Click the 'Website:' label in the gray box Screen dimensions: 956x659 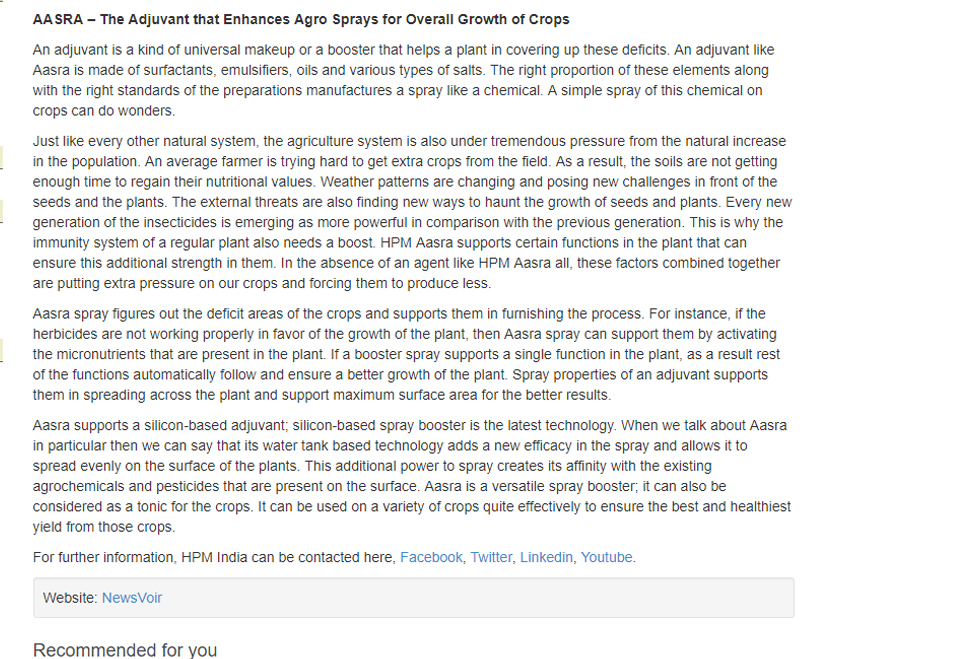tap(70, 598)
